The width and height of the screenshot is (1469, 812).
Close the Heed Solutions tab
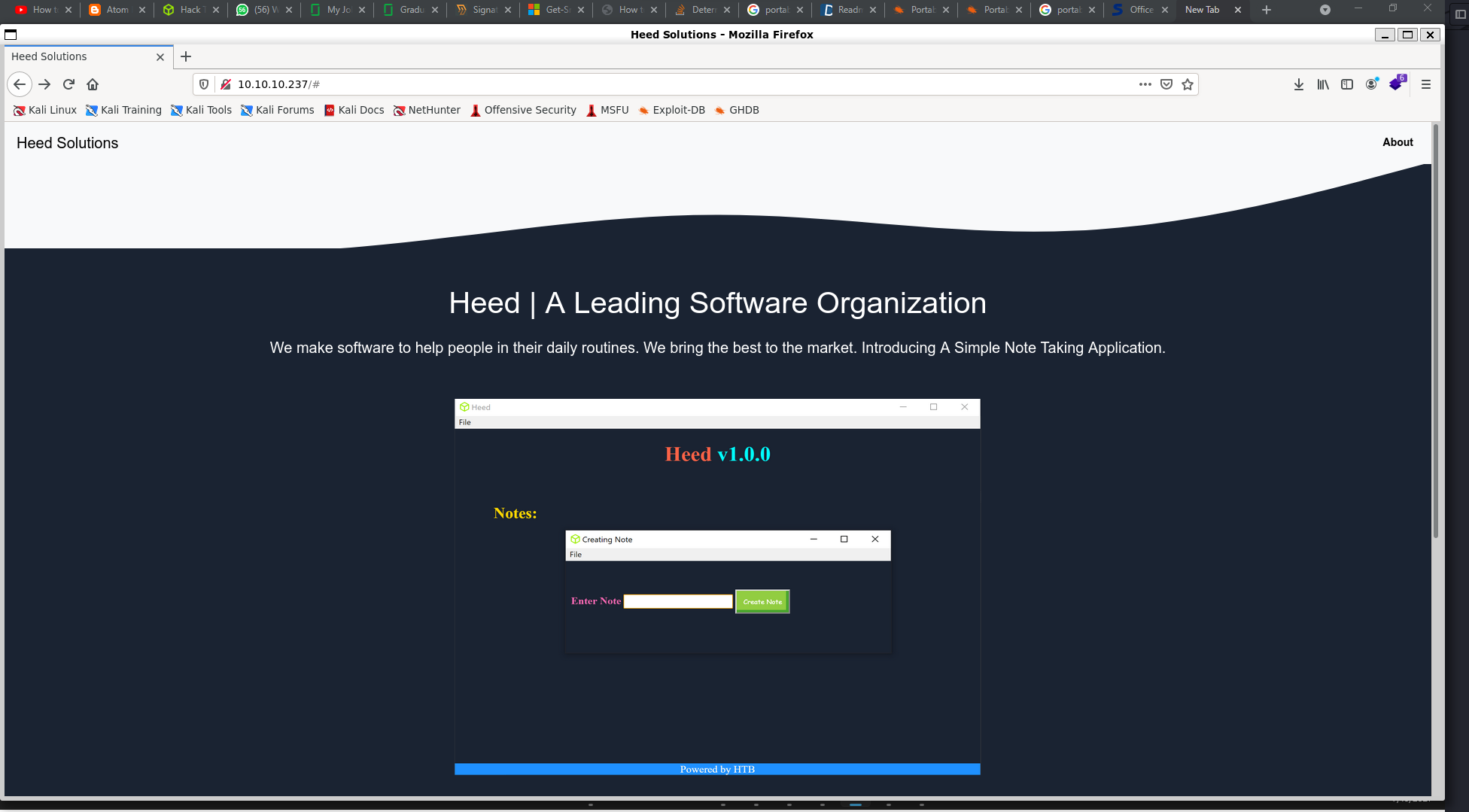[160, 56]
